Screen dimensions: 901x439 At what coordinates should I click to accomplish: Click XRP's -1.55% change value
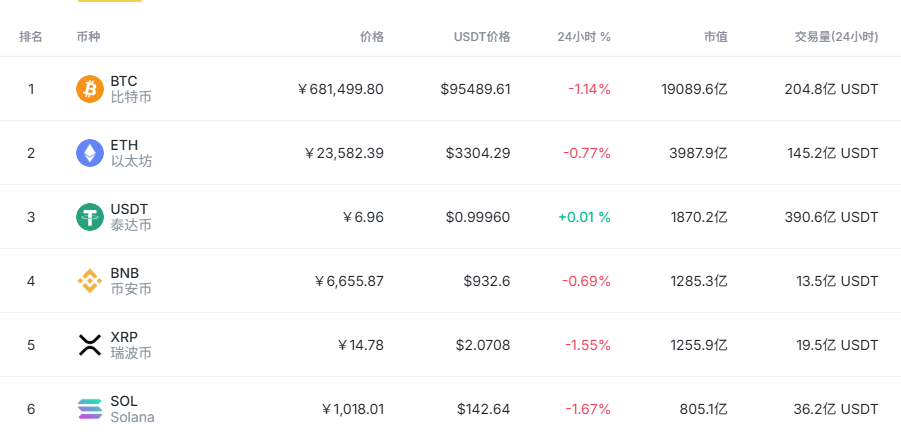pyautogui.click(x=587, y=345)
